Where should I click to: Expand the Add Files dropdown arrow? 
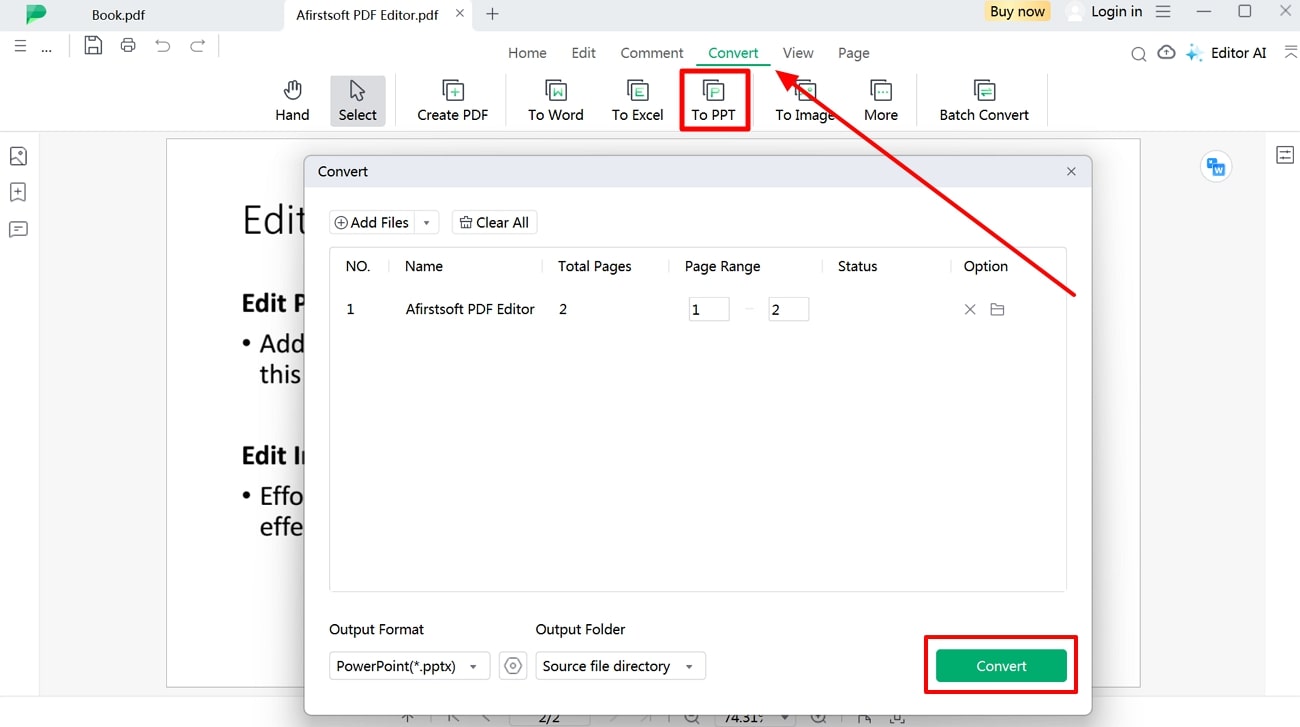pos(427,223)
